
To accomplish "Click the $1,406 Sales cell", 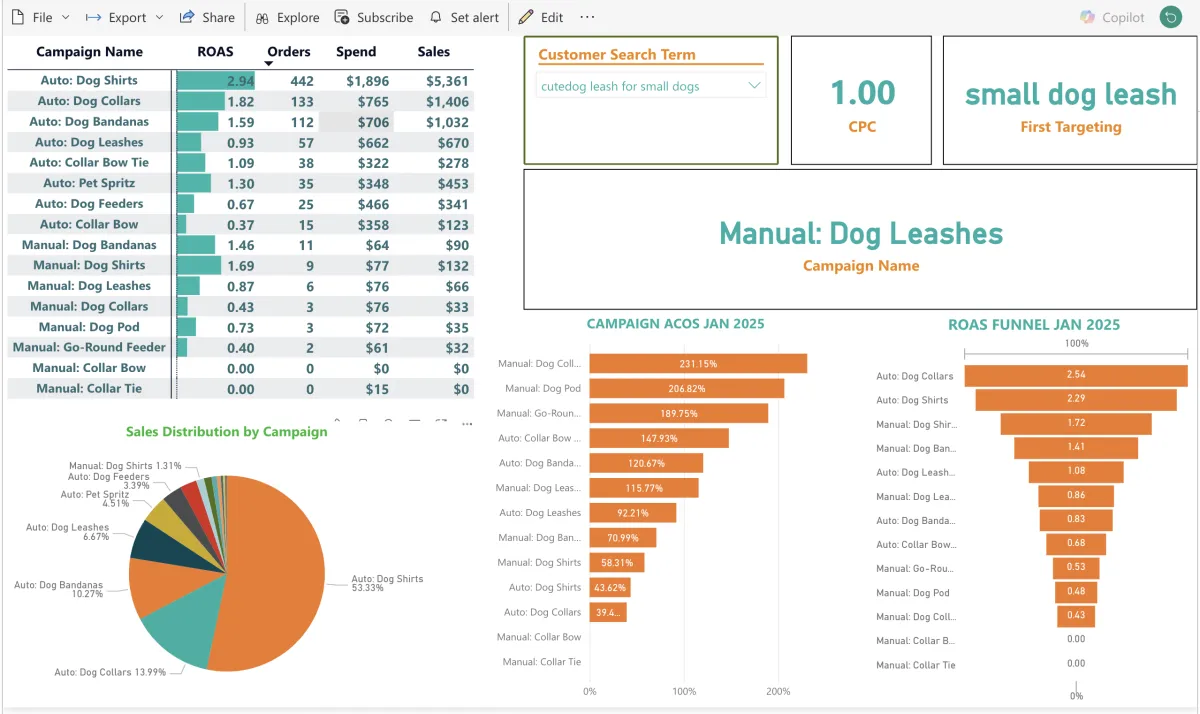I will [x=446, y=101].
